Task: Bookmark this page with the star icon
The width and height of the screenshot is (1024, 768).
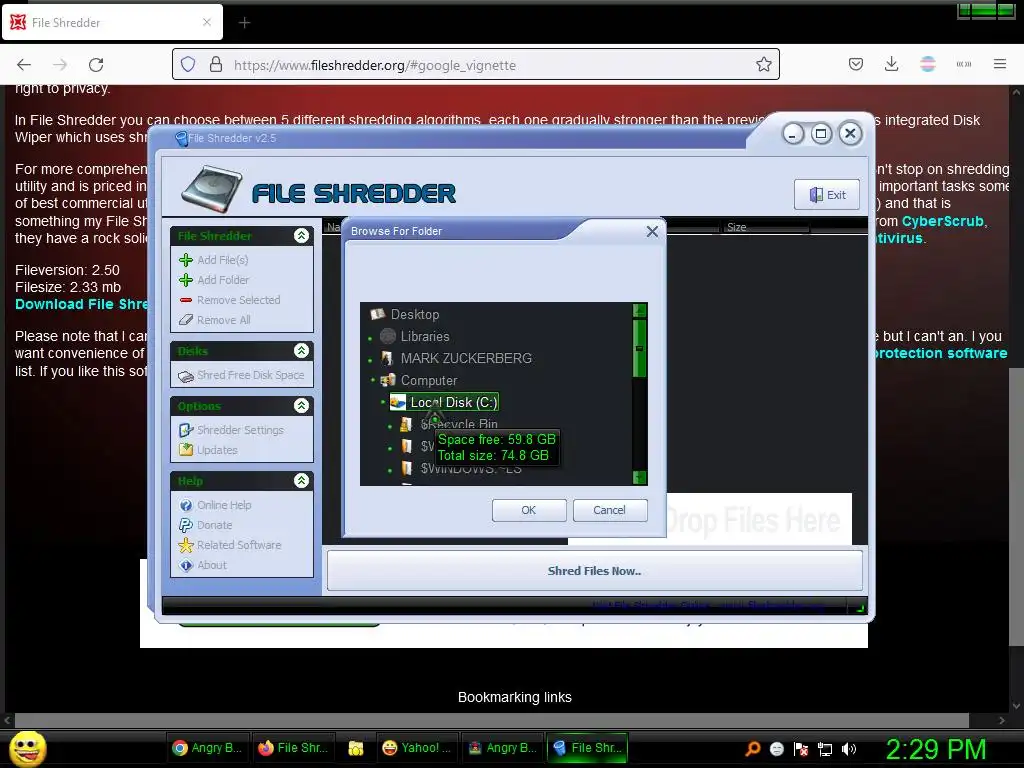Action: [x=763, y=65]
